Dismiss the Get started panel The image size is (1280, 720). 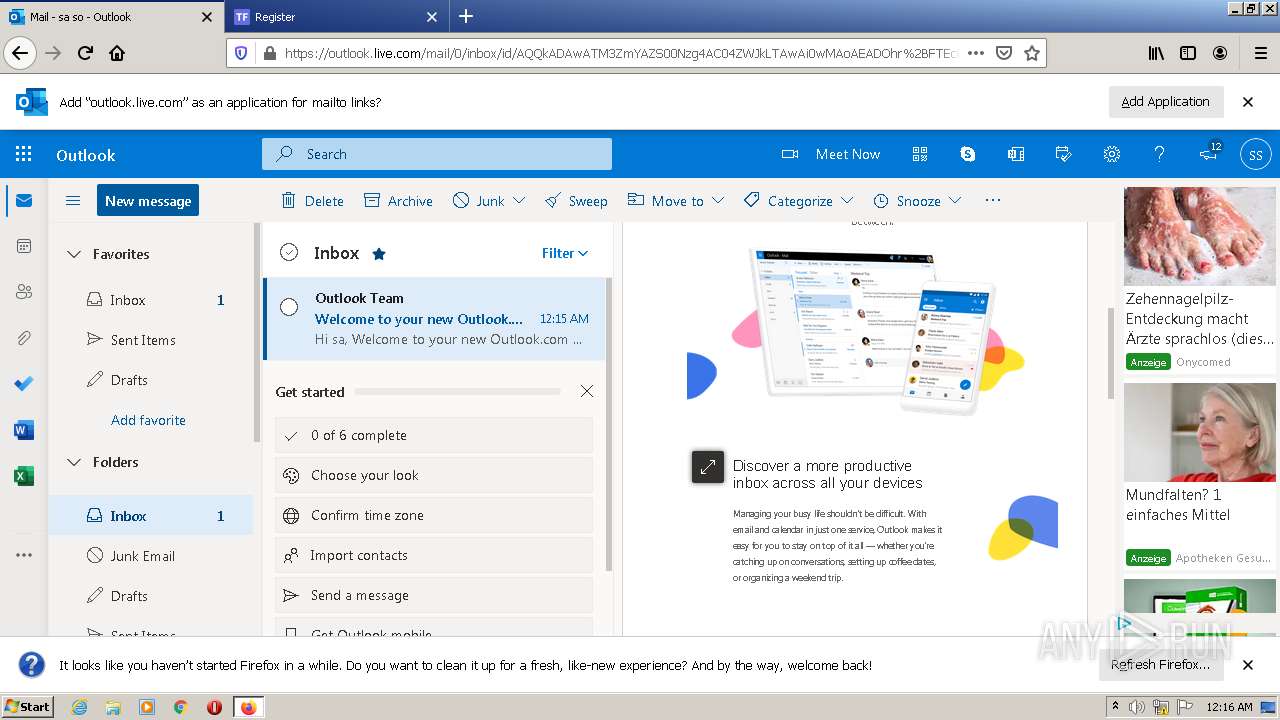tap(587, 391)
